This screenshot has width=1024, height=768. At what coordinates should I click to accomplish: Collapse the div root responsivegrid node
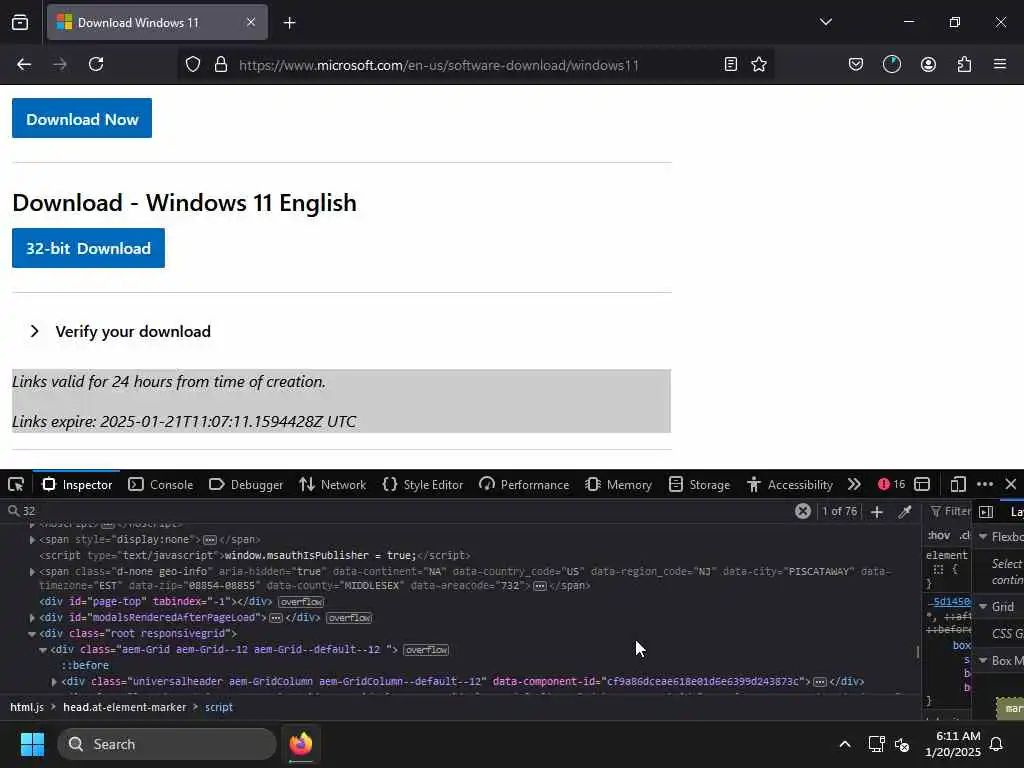[x=32, y=633]
